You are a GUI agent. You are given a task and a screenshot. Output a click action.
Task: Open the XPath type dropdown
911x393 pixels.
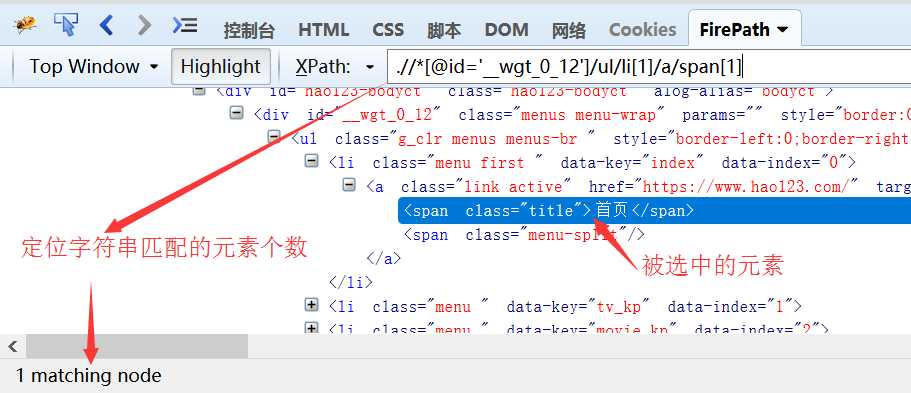tap(370, 67)
